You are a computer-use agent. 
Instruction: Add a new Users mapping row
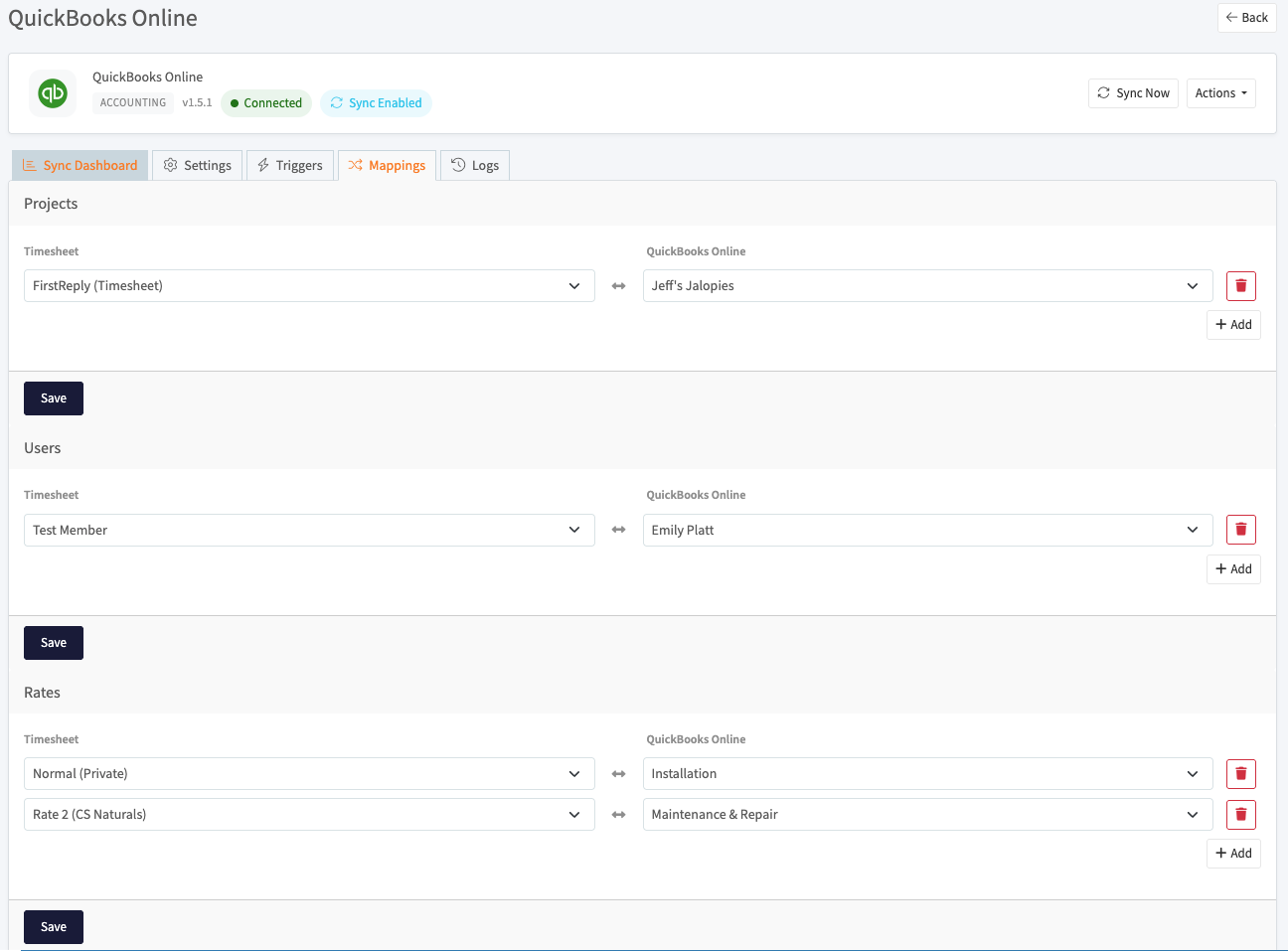click(x=1233, y=569)
